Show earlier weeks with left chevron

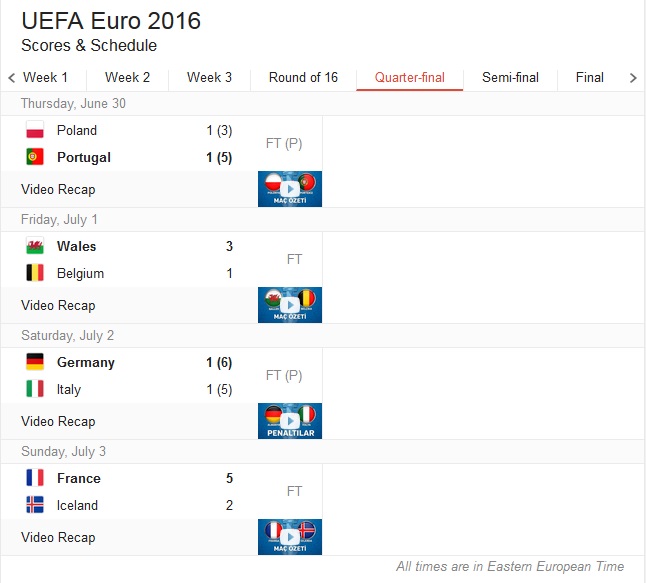[12, 77]
